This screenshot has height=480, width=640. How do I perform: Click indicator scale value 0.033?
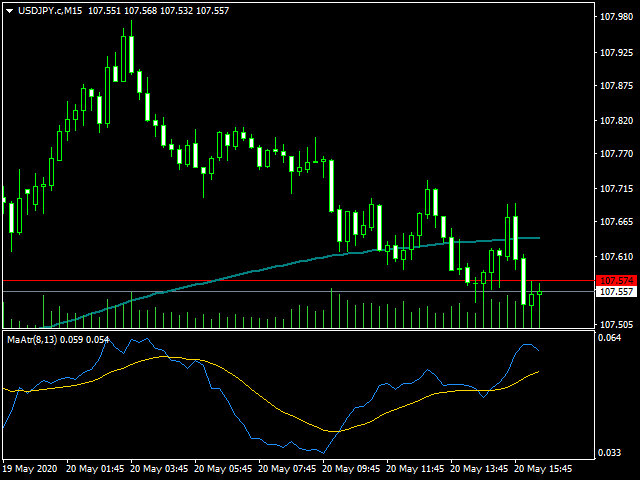pyautogui.click(x=609, y=453)
